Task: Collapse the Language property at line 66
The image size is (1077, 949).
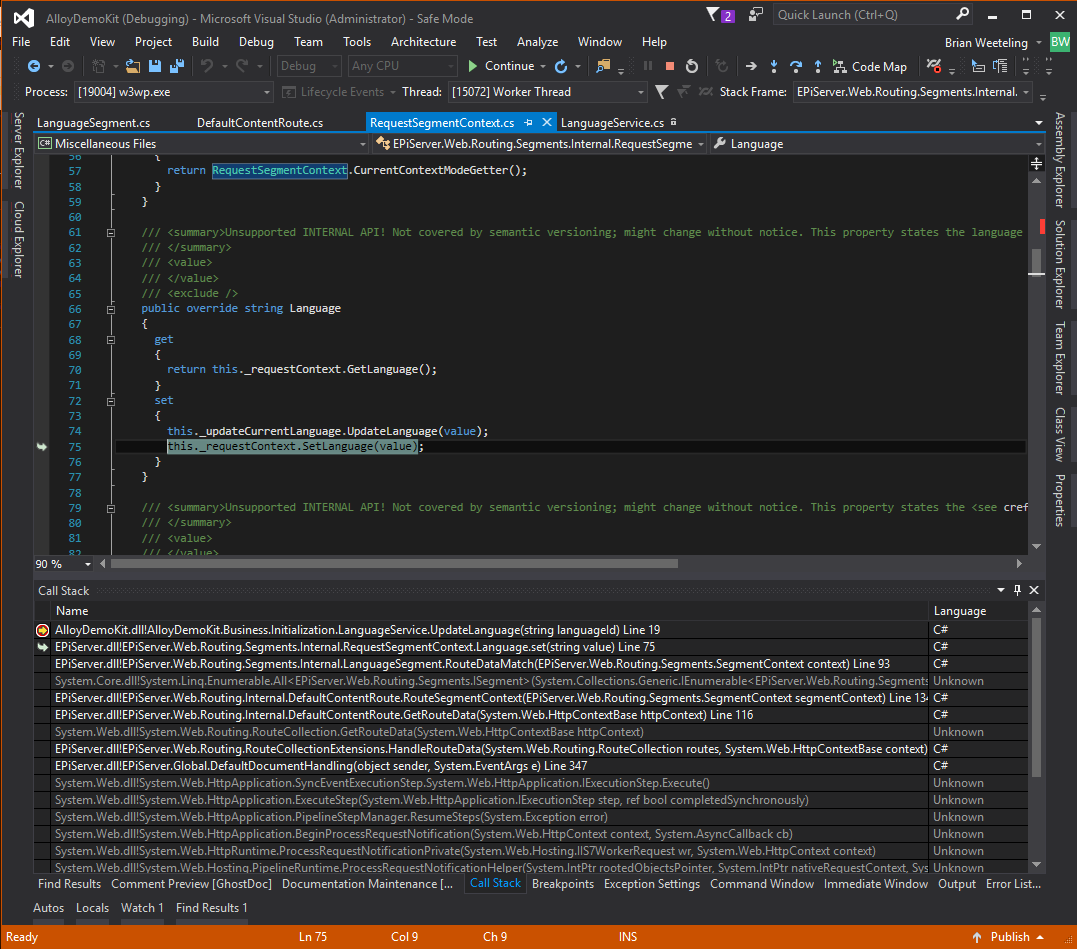Action: [x=111, y=309]
